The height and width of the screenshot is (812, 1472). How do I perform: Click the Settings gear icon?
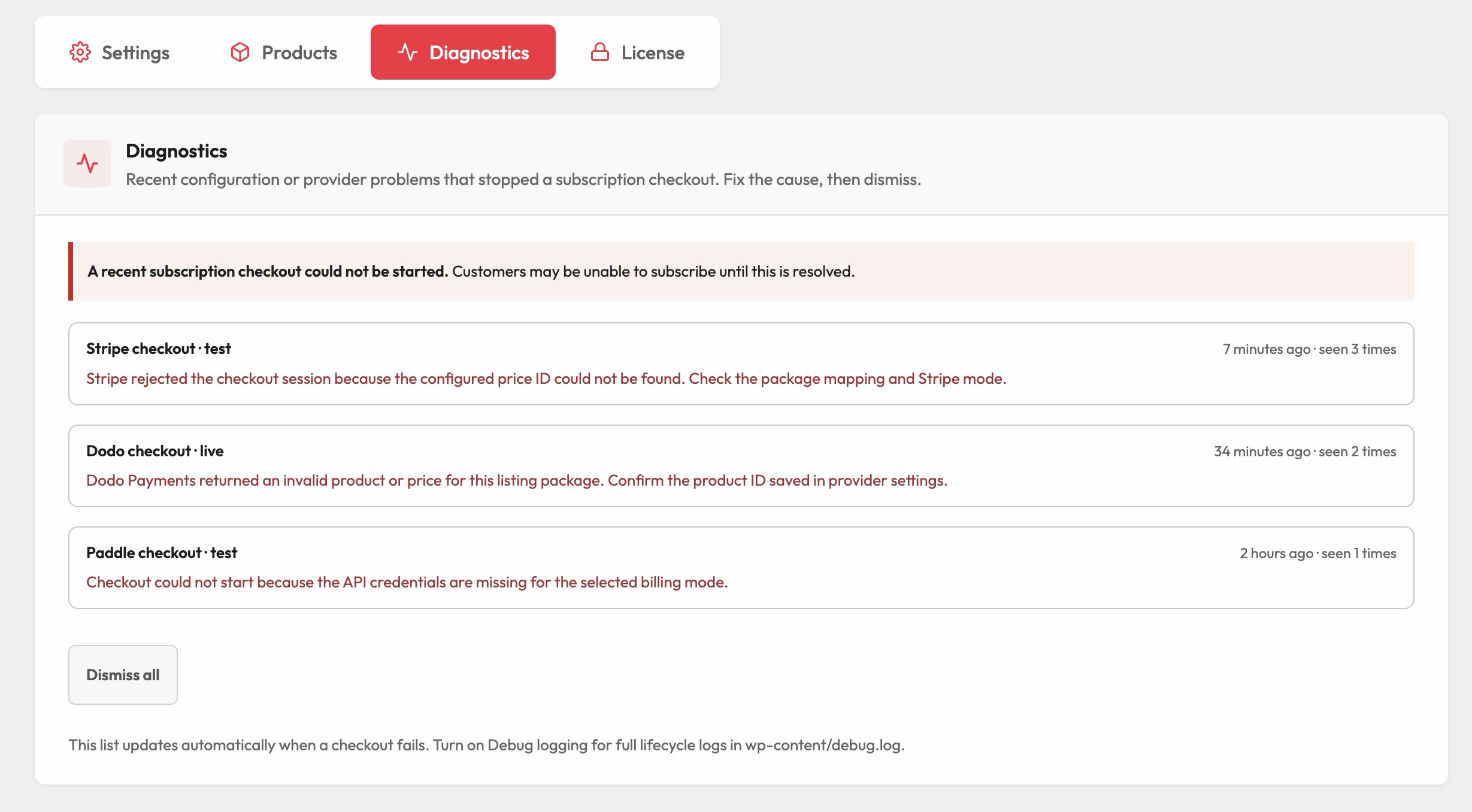(80, 52)
